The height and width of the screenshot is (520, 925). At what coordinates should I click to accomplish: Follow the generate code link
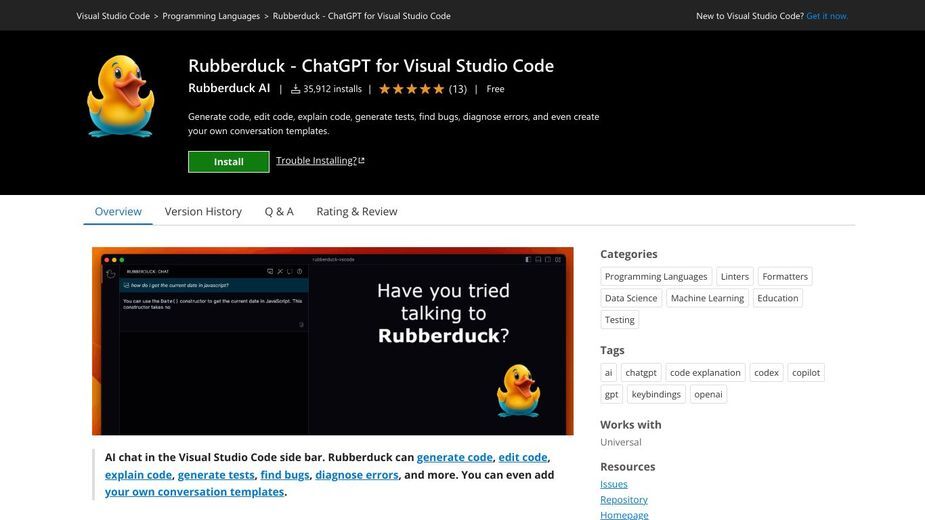(x=454, y=457)
